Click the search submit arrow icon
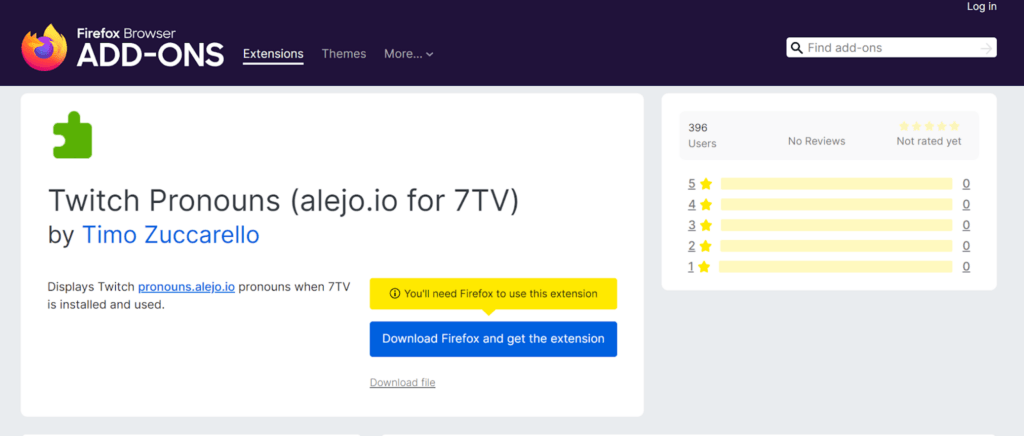This screenshot has width=1024, height=436. pos(986,48)
